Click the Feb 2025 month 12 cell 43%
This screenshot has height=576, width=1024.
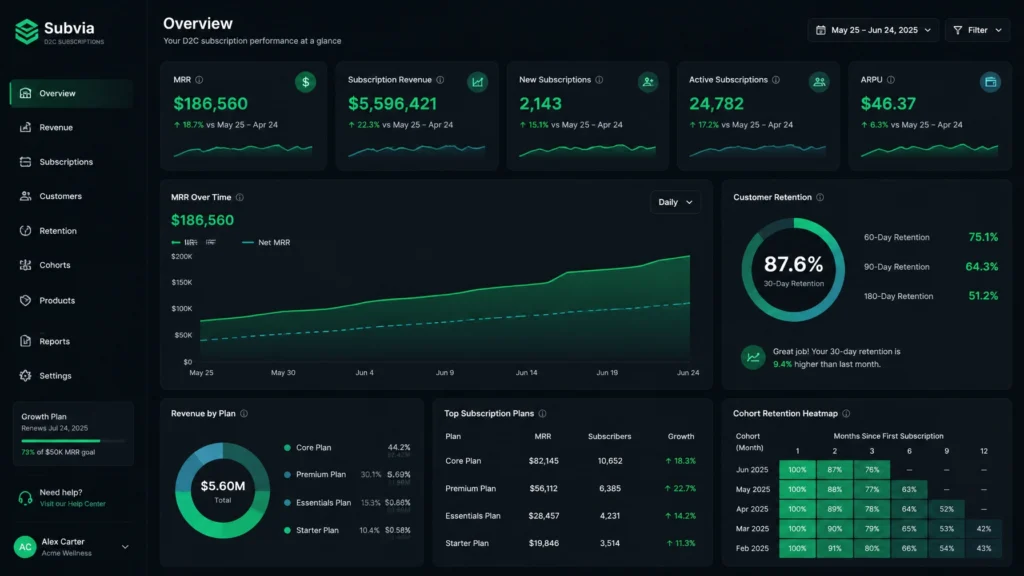(984, 549)
